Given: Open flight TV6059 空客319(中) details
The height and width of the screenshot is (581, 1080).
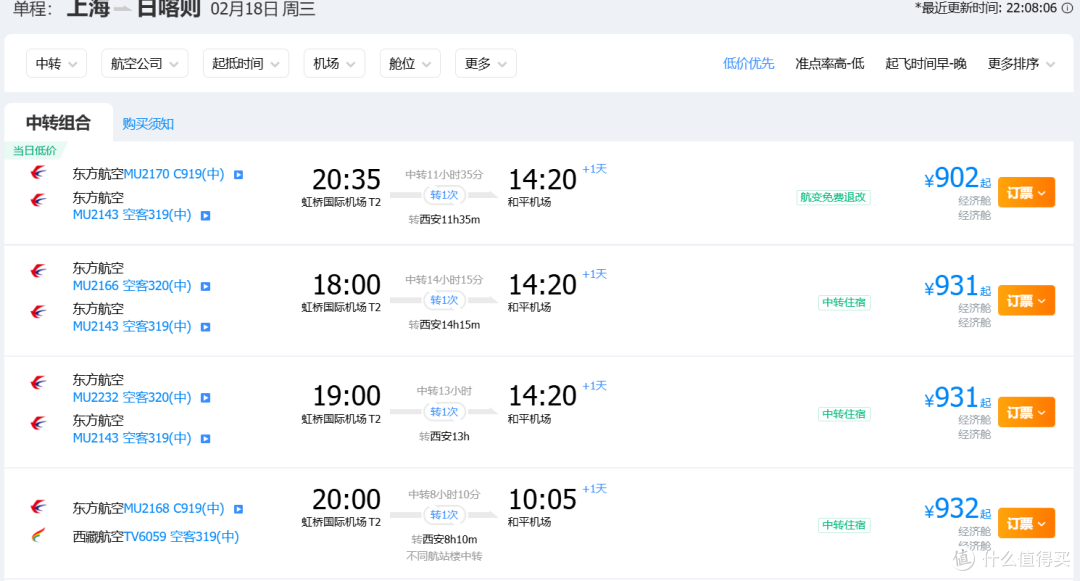Looking at the screenshot, I should pos(181,536).
